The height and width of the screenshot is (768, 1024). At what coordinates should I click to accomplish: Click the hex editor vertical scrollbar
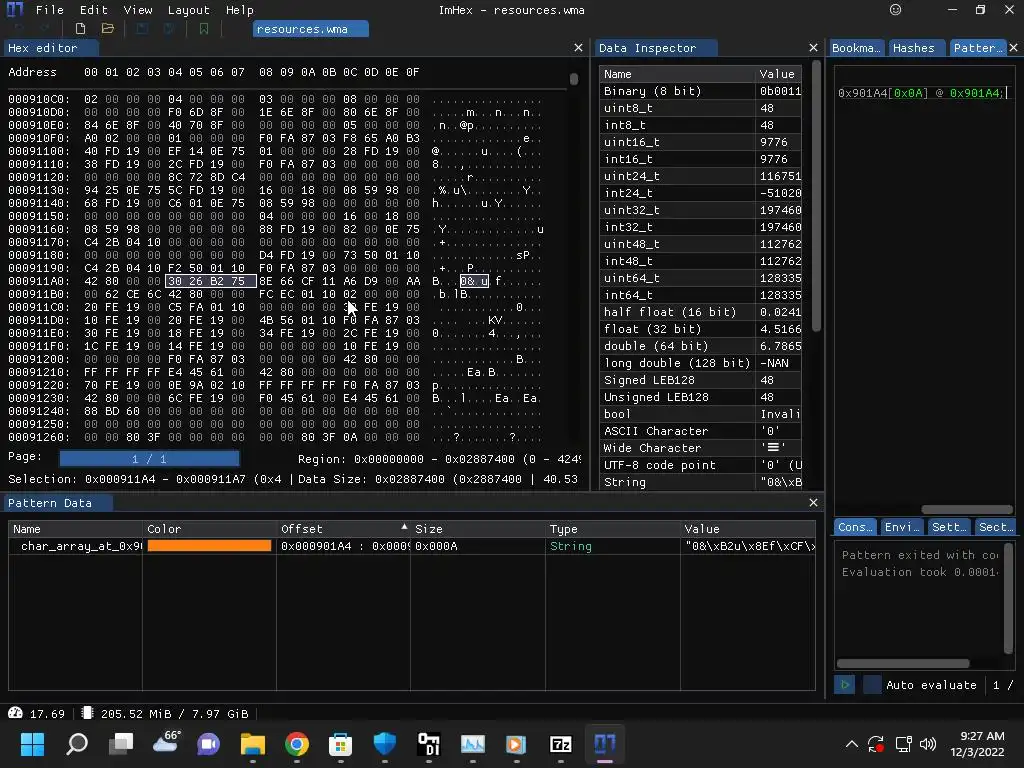(573, 78)
